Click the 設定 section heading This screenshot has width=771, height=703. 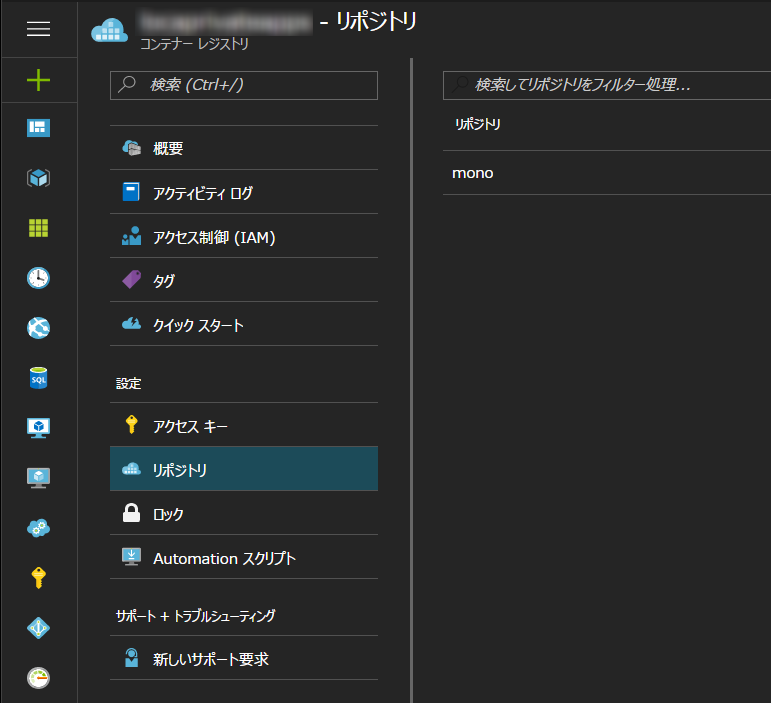[128, 383]
